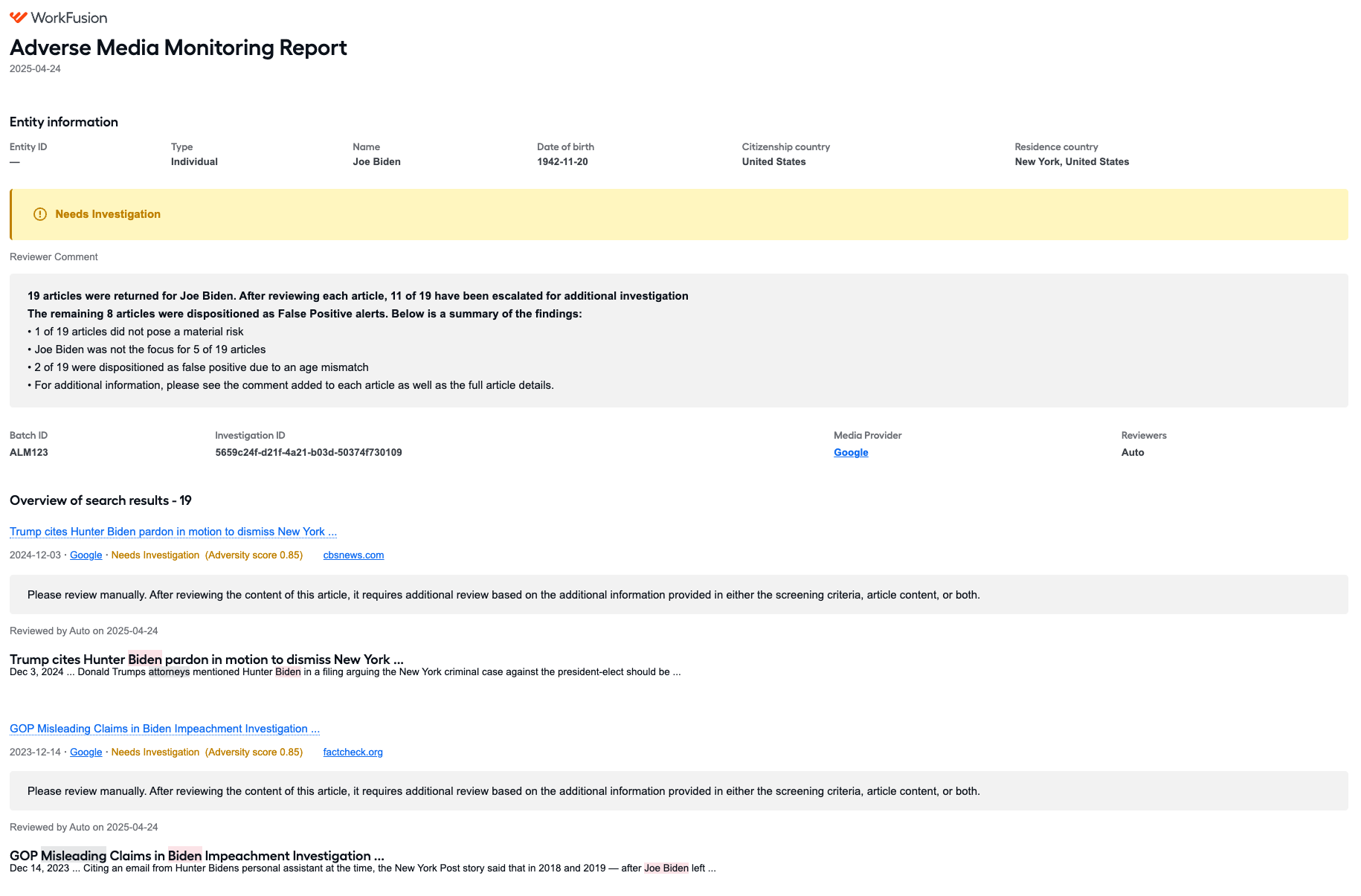1361x896 pixels.
Task: Click Overview of search results - 19 heading
Action: click(100, 500)
